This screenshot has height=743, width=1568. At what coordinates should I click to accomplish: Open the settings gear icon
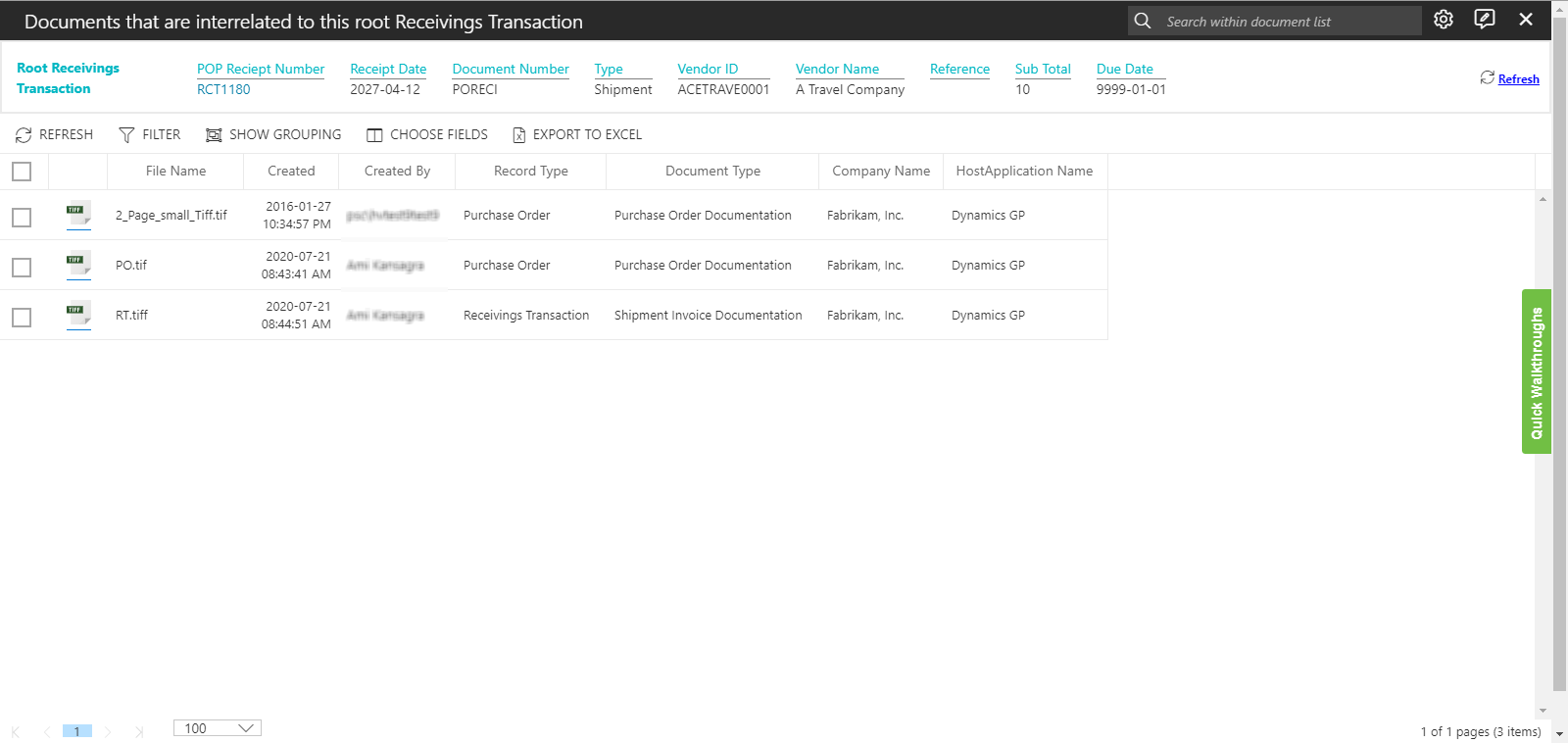(1443, 20)
